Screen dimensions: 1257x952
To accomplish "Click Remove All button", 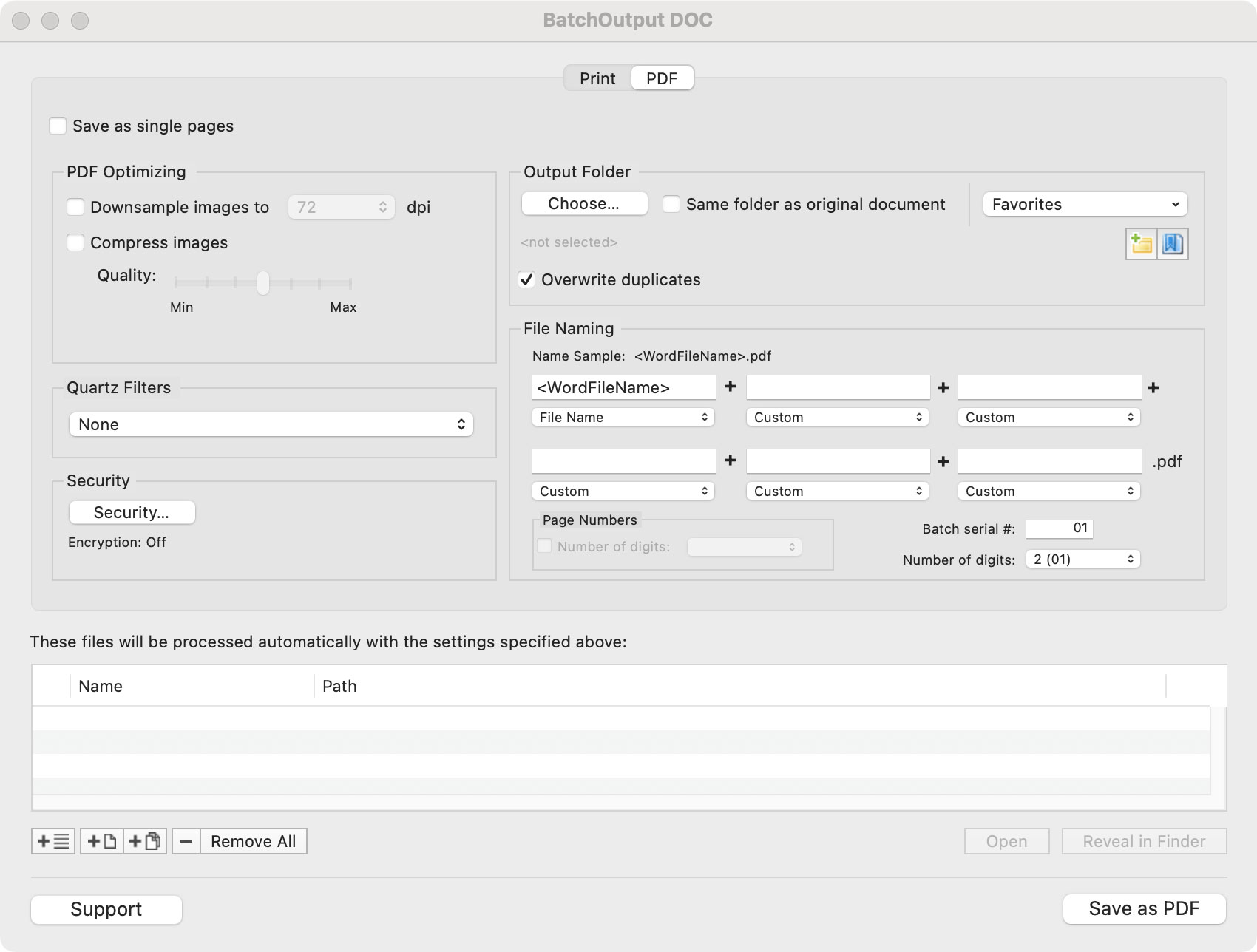I will coord(254,841).
